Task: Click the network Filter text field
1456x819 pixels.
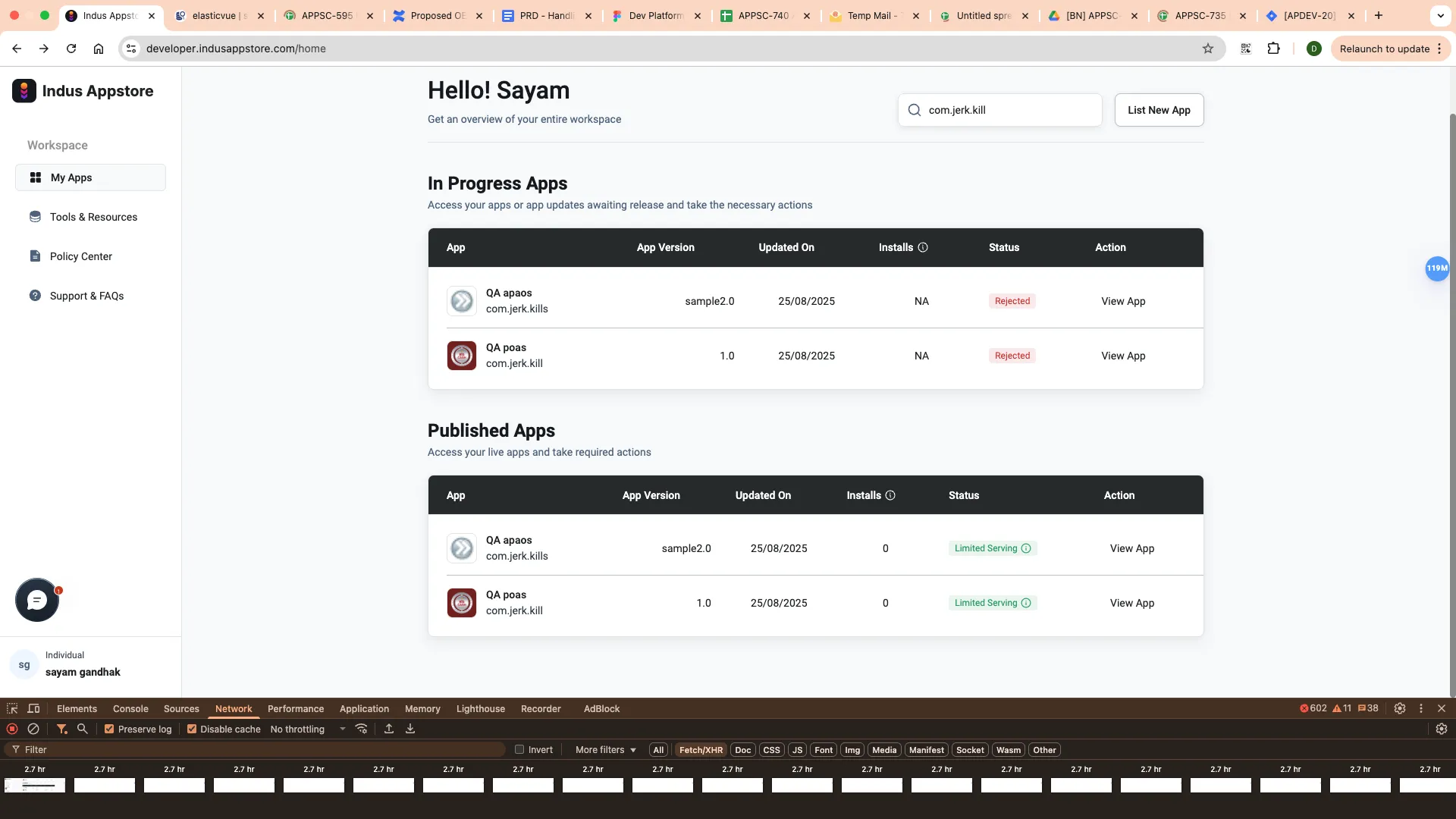Action: [254, 749]
